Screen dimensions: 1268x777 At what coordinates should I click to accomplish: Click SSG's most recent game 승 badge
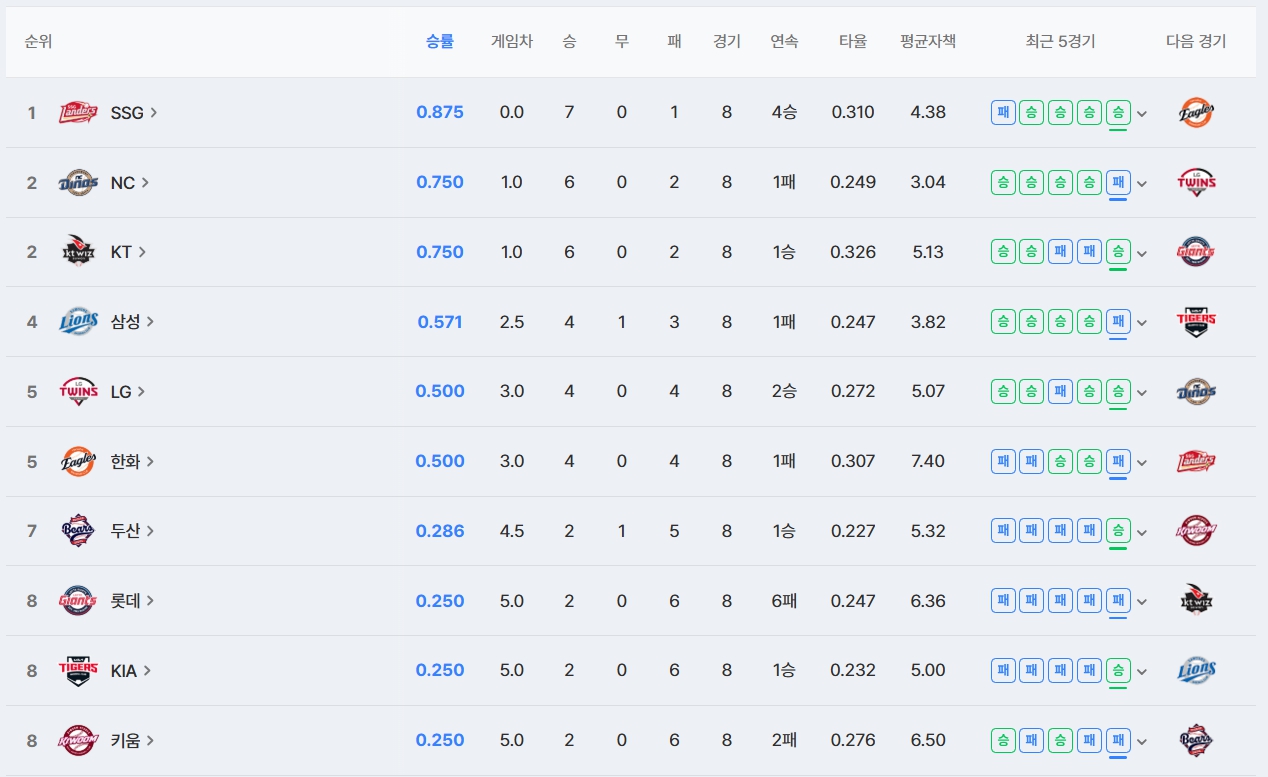click(x=1119, y=112)
